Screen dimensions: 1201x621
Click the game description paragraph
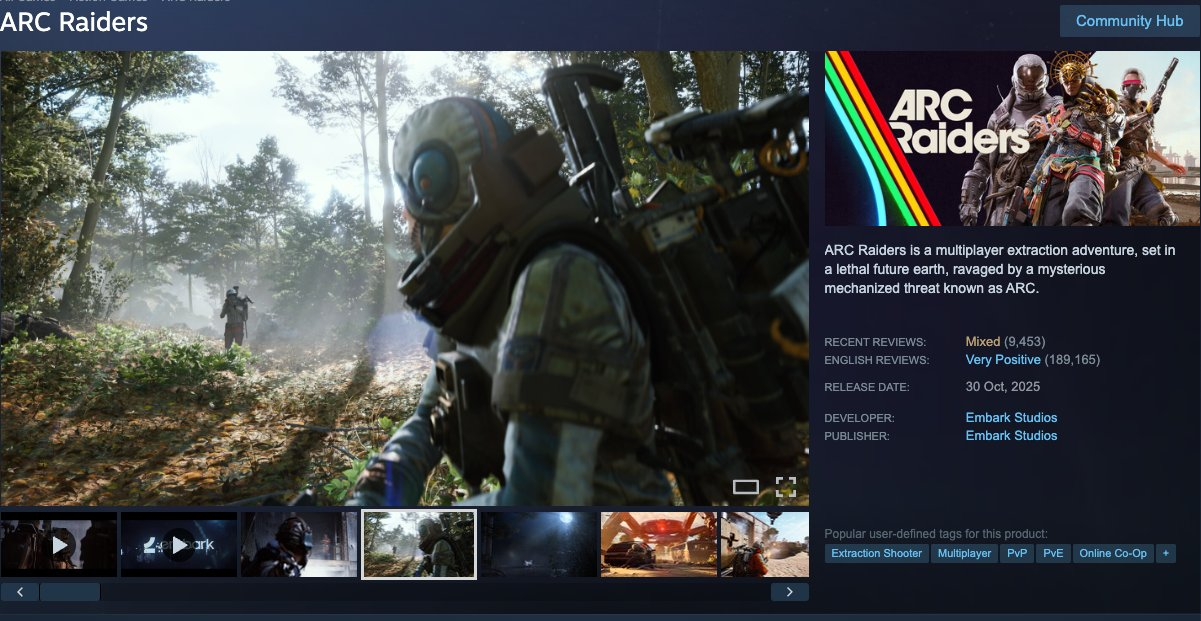(x=999, y=269)
